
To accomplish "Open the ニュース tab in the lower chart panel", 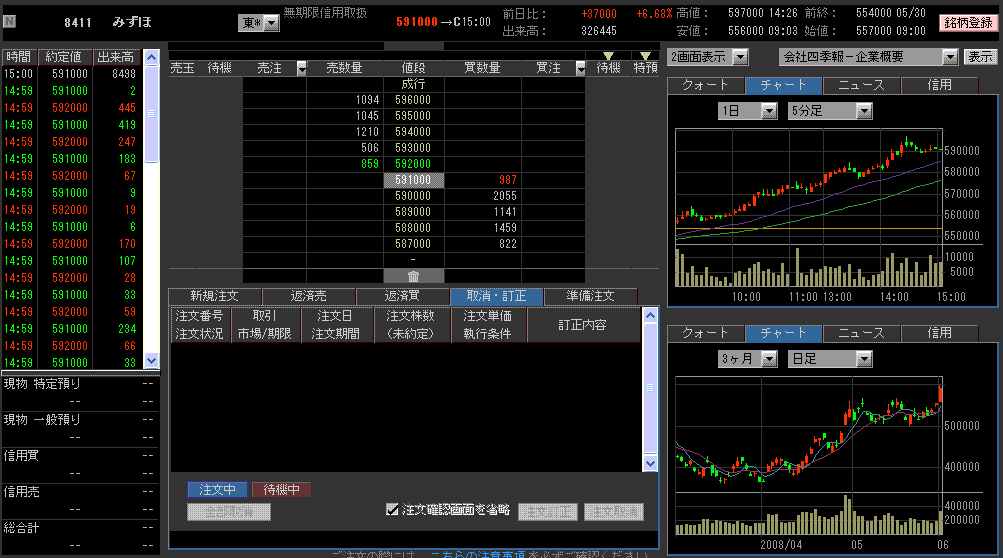I will [862, 333].
